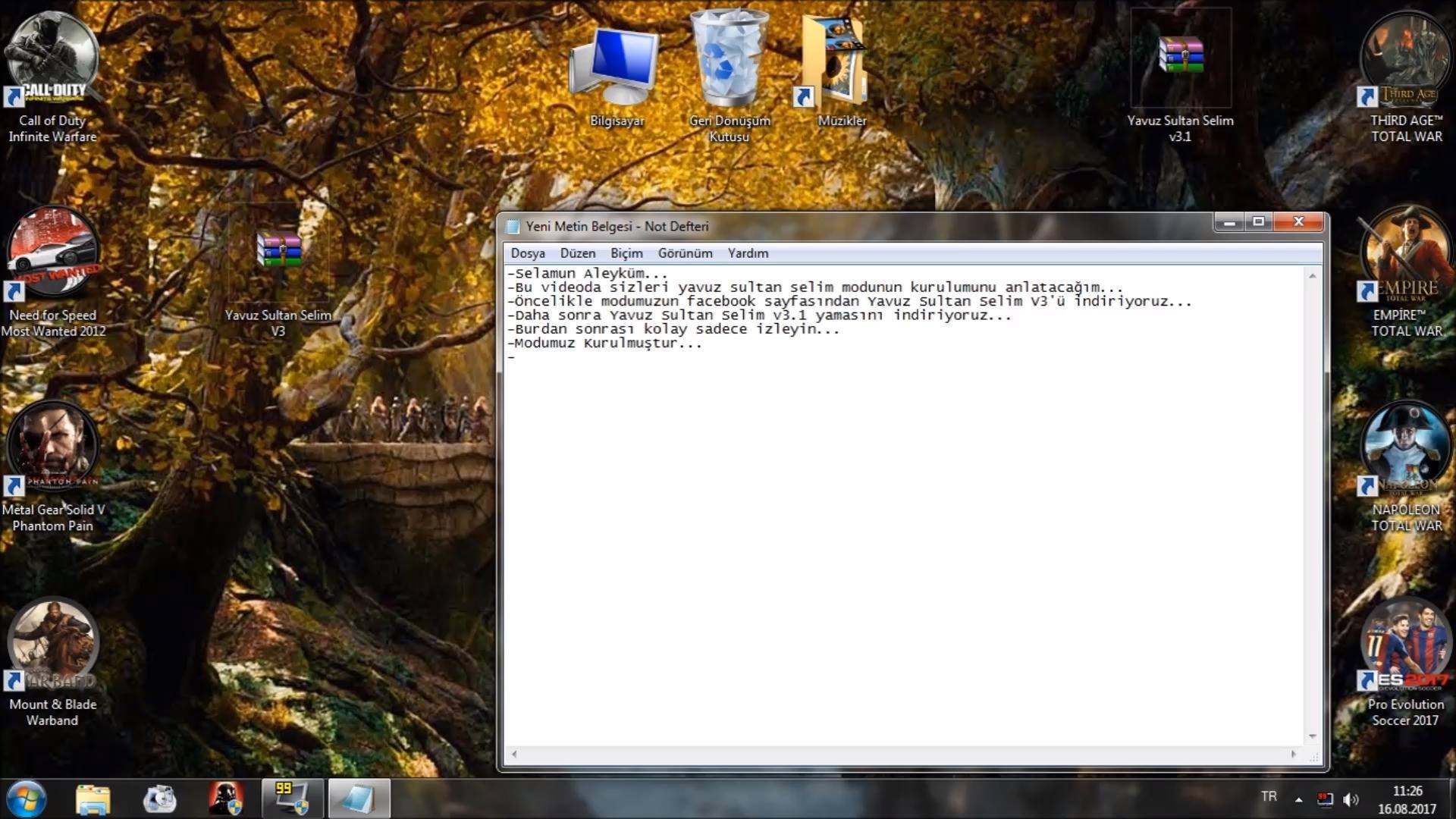Click the line "-Modumuz Kurulmuştur..."
The image size is (1456, 819).
605,343
